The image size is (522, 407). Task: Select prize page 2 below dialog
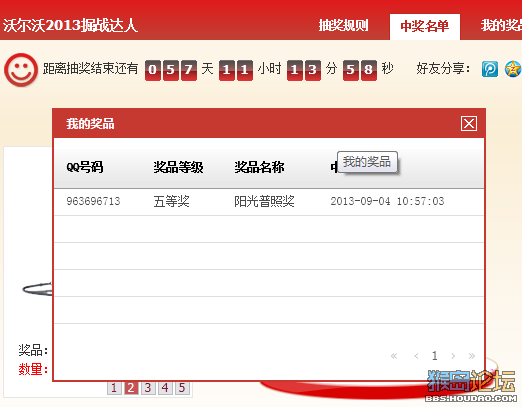(x=131, y=388)
